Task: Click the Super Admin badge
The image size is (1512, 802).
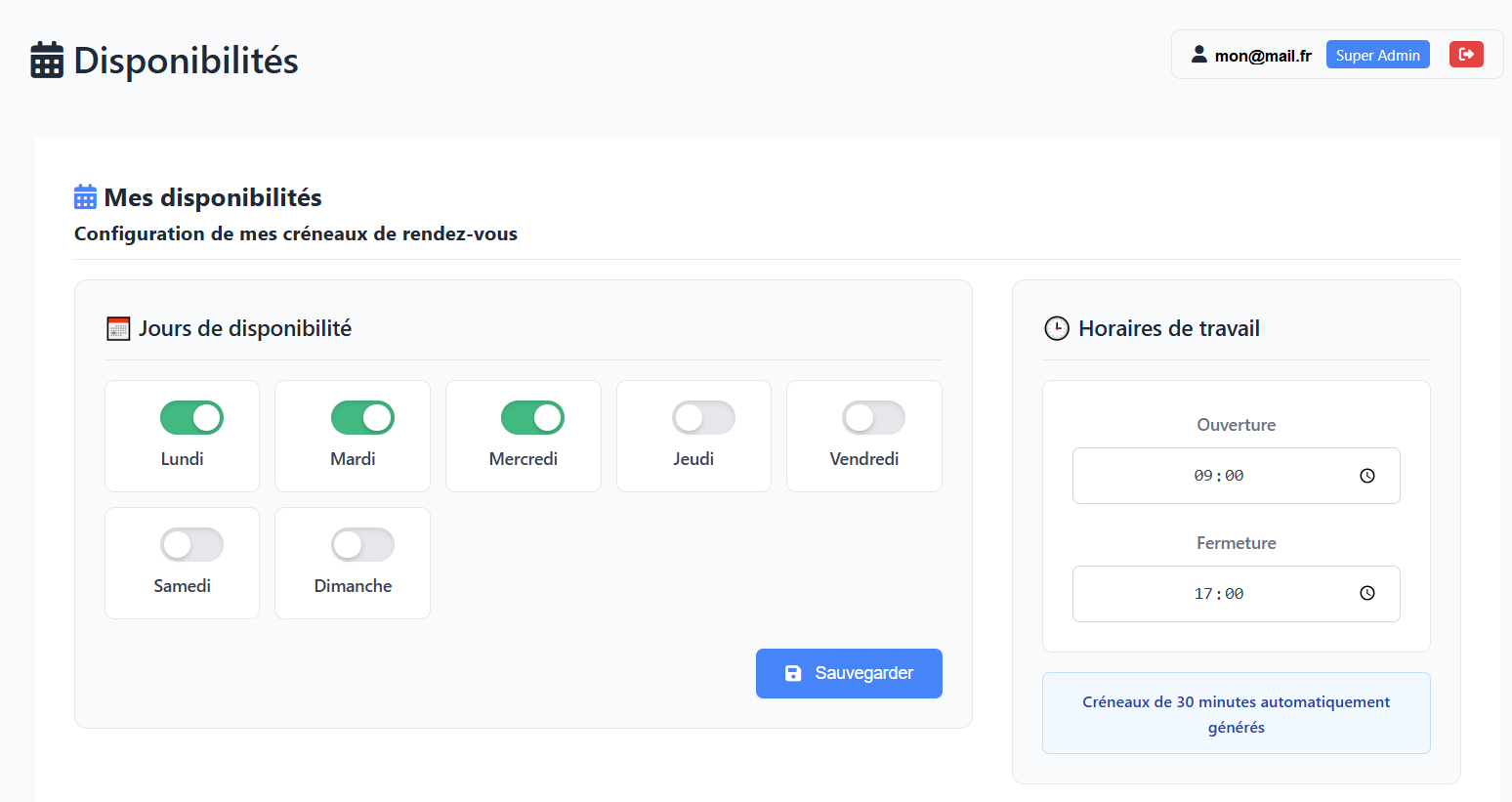Action: click(x=1377, y=55)
